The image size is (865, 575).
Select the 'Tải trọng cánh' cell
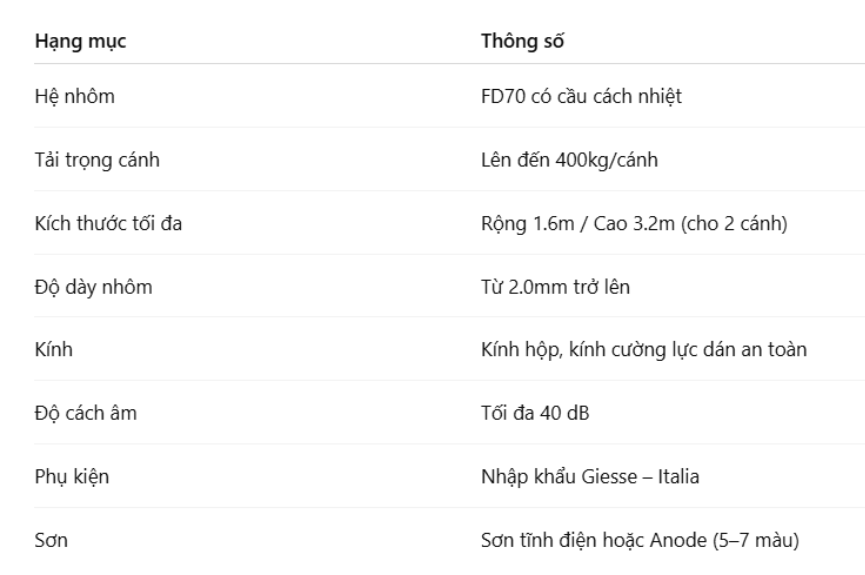click(x=97, y=160)
